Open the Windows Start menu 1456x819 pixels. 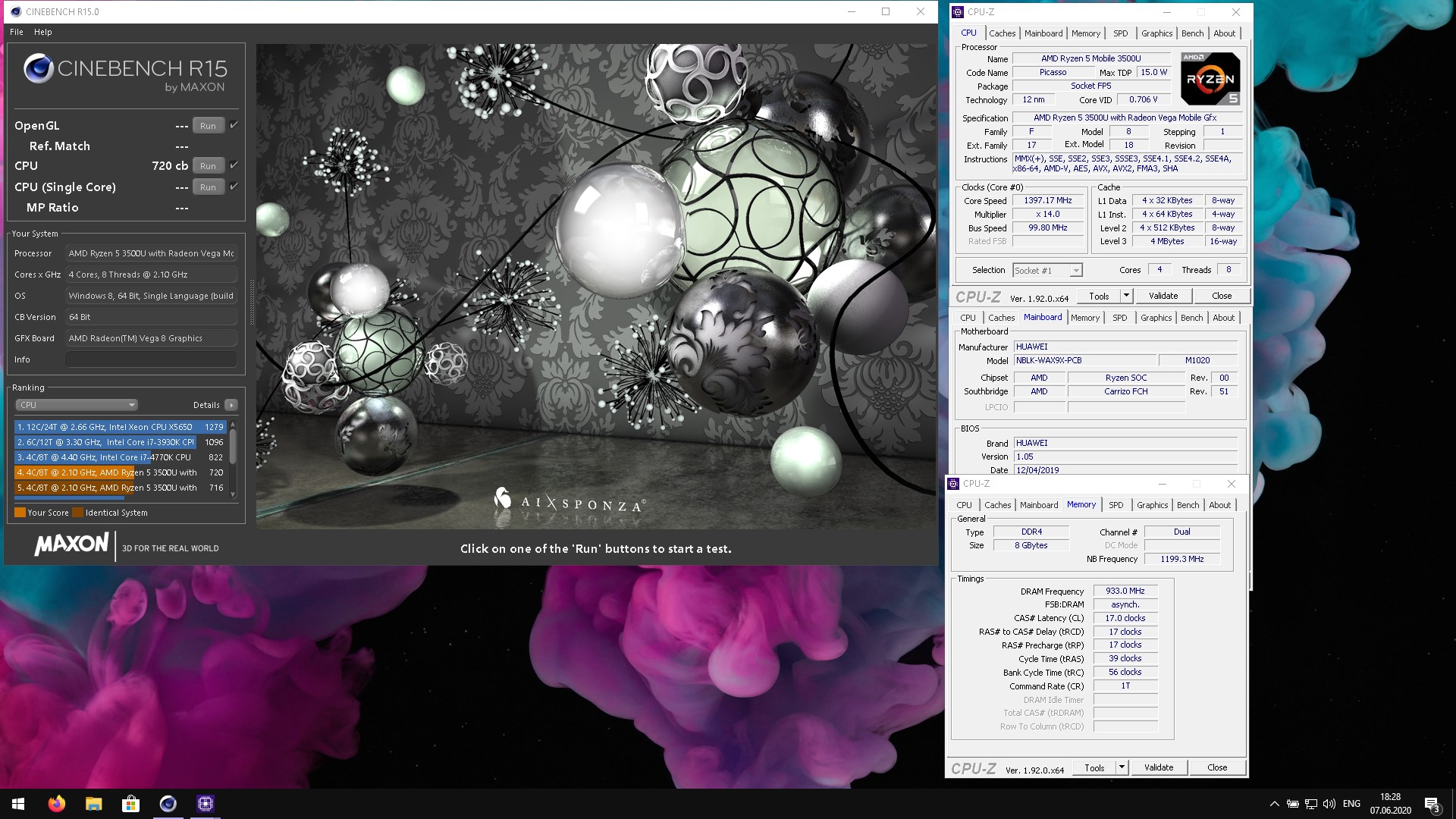pyautogui.click(x=18, y=804)
